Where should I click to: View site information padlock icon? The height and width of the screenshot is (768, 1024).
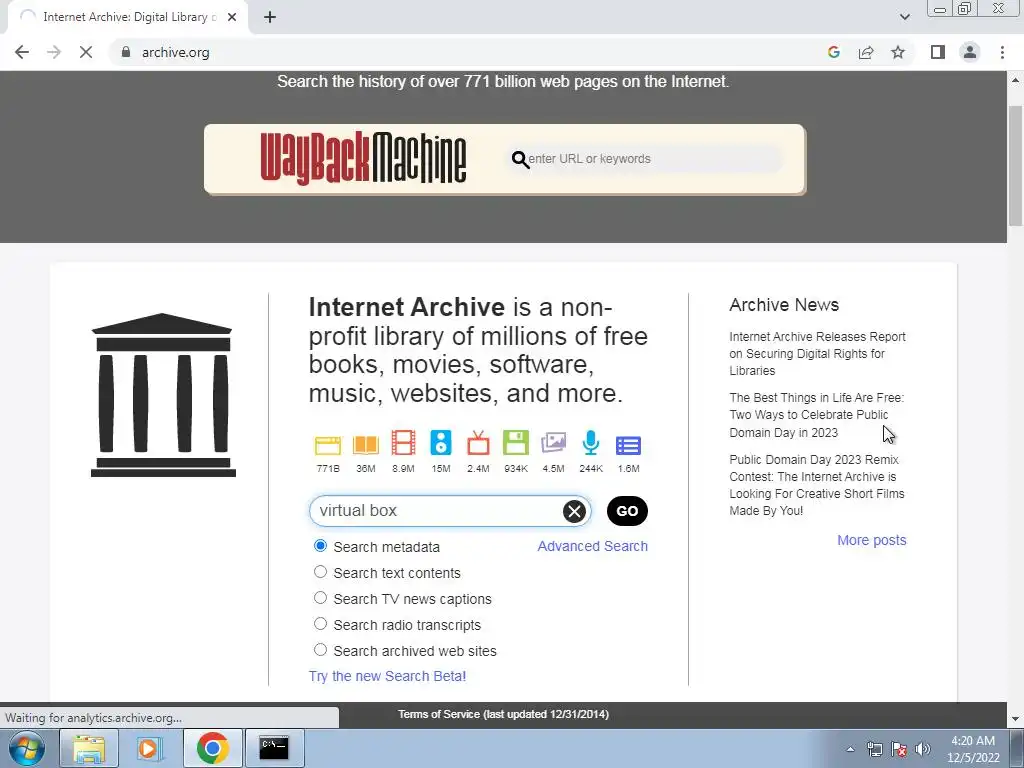click(x=126, y=52)
